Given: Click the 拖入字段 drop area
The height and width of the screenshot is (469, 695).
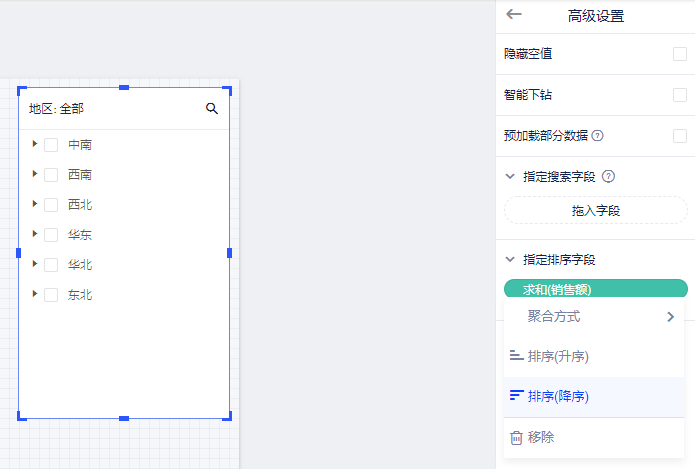Looking at the screenshot, I should click(595, 210).
